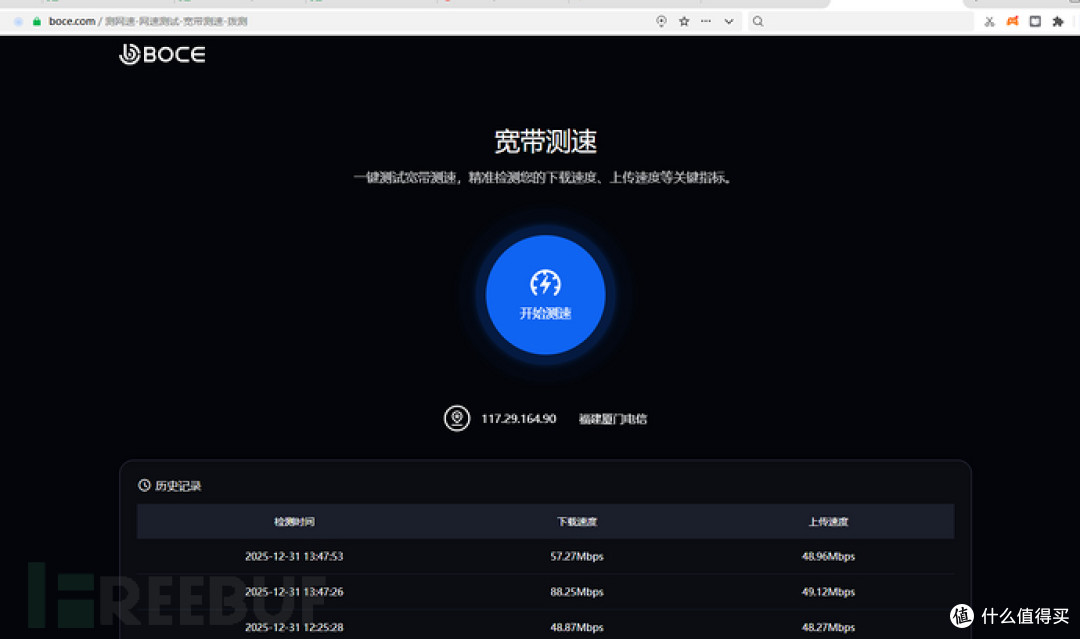Click the location pin icon beside IP address

[x=457, y=418]
